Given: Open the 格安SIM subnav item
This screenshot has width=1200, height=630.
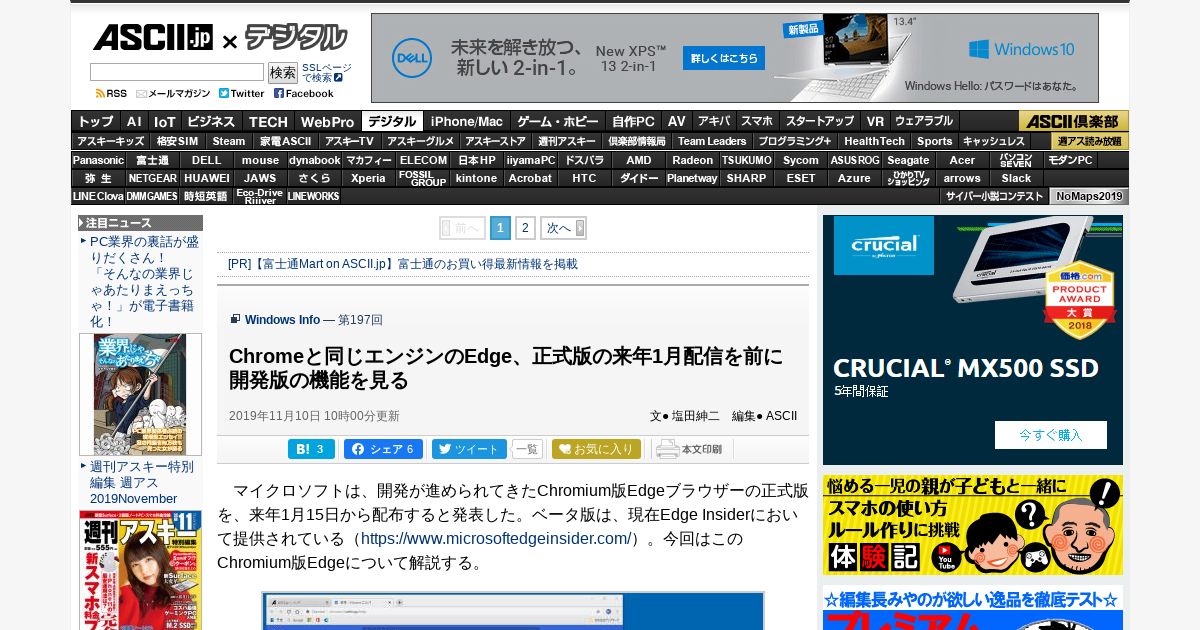Looking at the screenshot, I should [178, 141].
